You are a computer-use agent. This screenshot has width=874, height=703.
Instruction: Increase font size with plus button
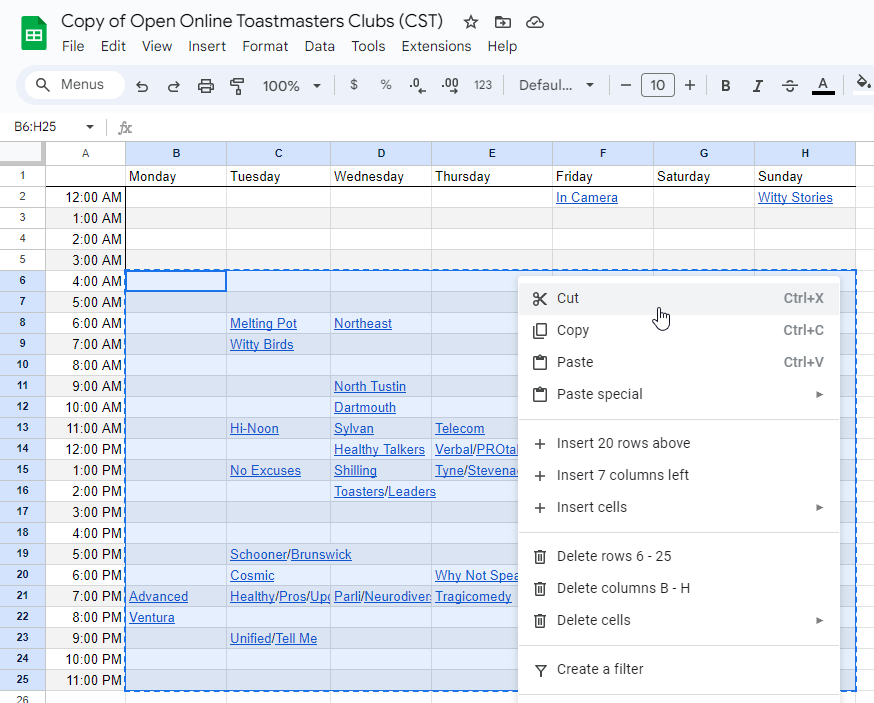690,85
